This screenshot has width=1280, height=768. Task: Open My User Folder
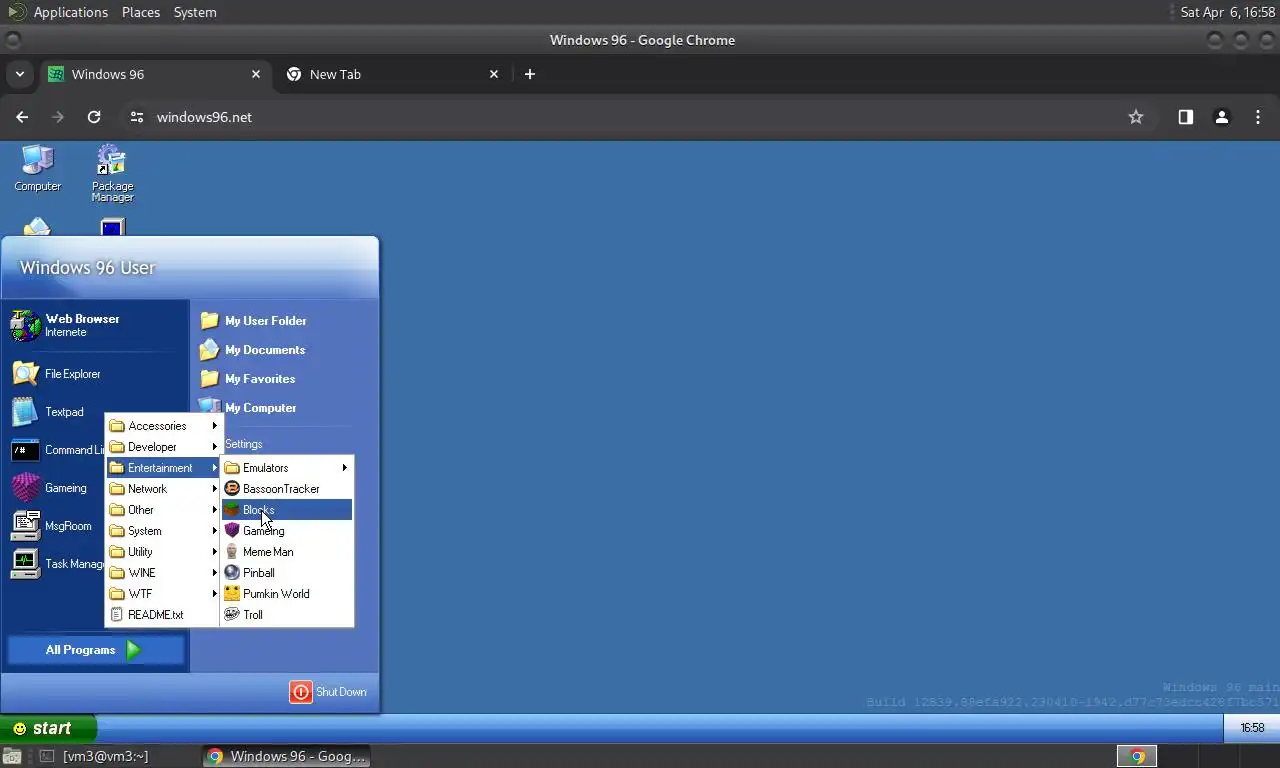coord(254,321)
